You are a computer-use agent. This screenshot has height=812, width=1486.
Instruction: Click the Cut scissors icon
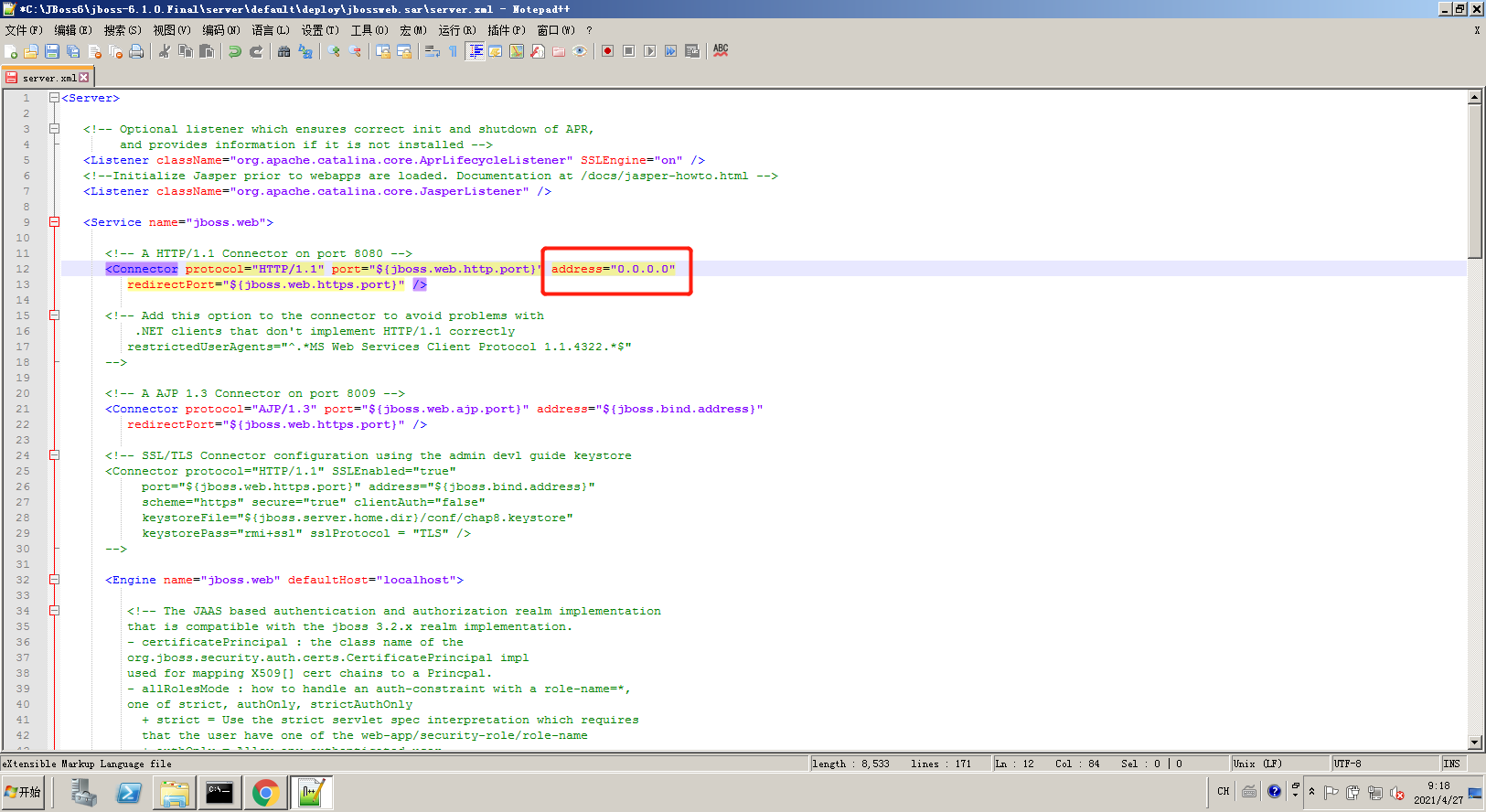coord(165,51)
